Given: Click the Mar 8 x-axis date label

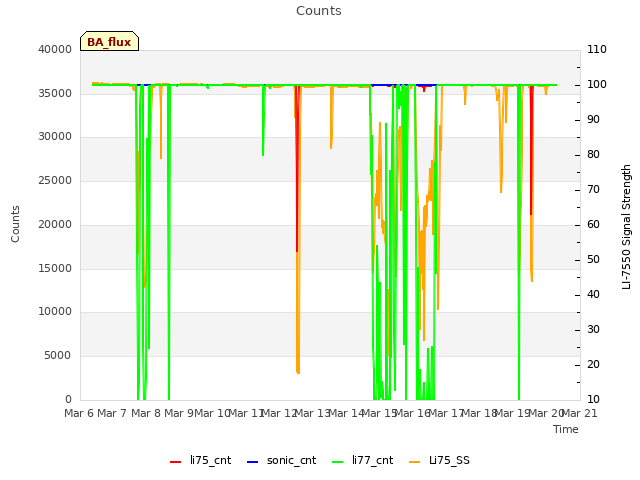Looking at the screenshot, I should coord(146,413).
